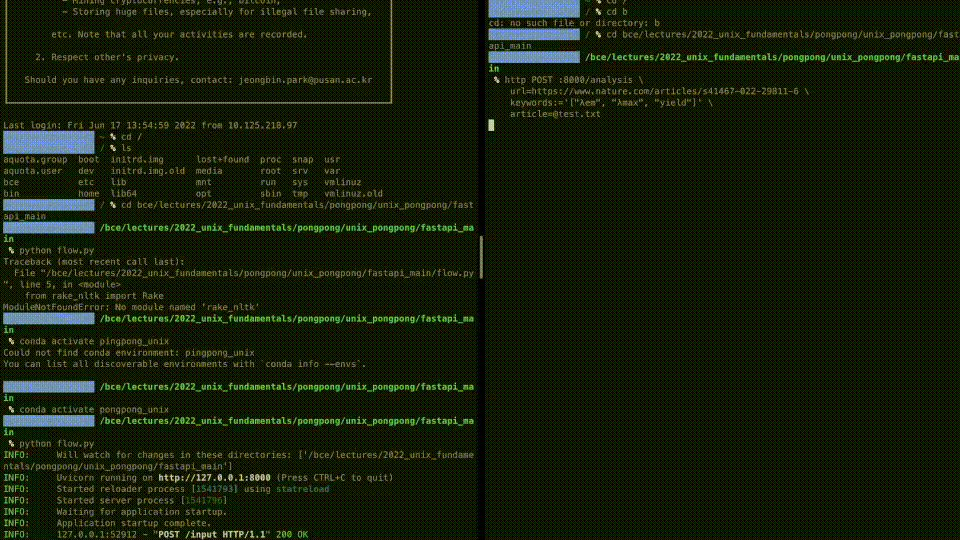Click the 'aquota.group' entry in ls output

pyautogui.click(x=36, y=160)
